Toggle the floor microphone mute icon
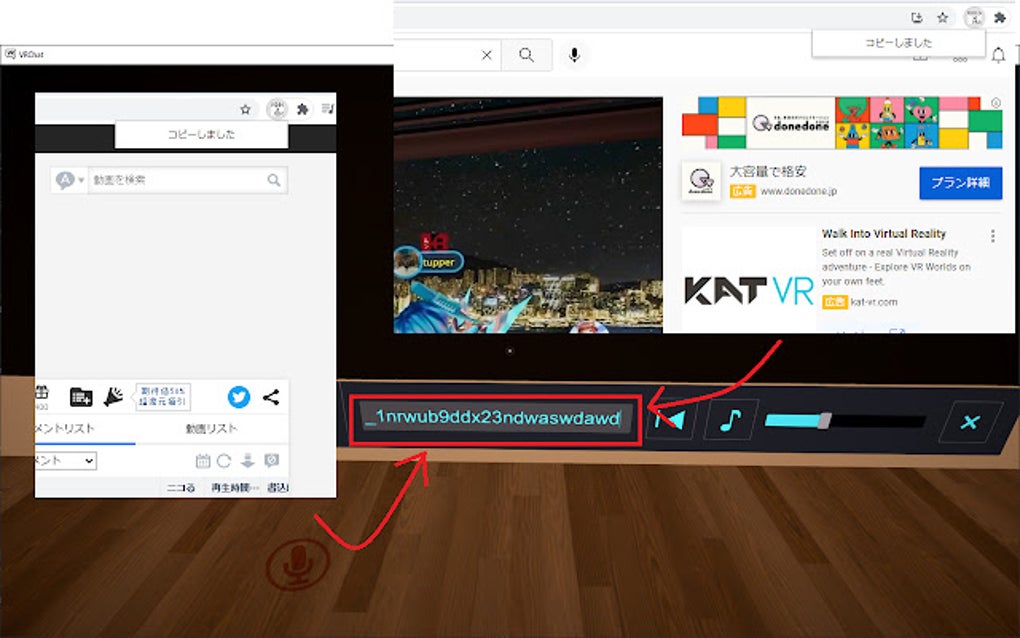The width and height of the screenshot is (1020, 638). pyautogui.click(x=295, y=562)
